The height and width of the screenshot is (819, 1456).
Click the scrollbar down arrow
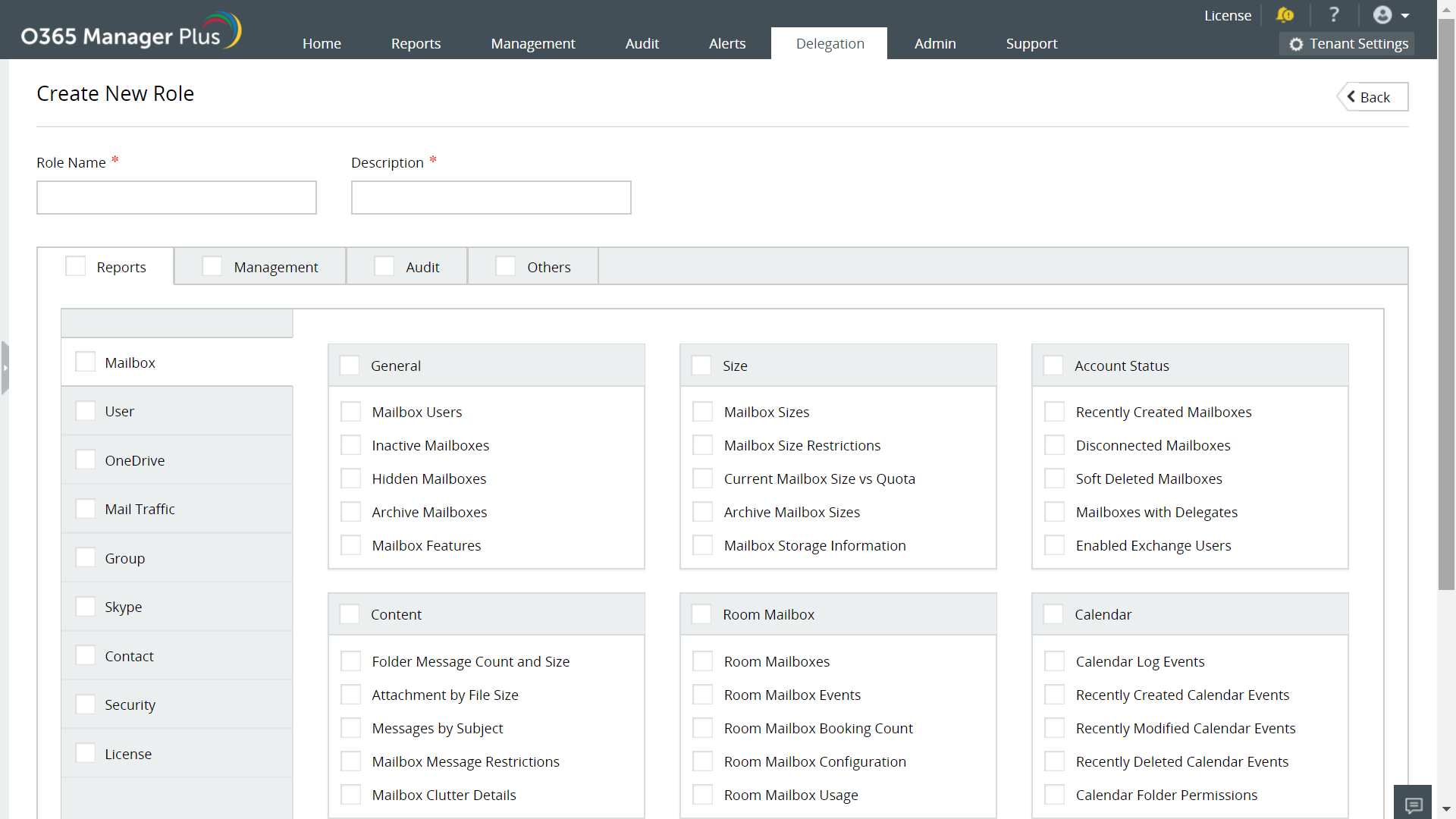[1446, 809]
